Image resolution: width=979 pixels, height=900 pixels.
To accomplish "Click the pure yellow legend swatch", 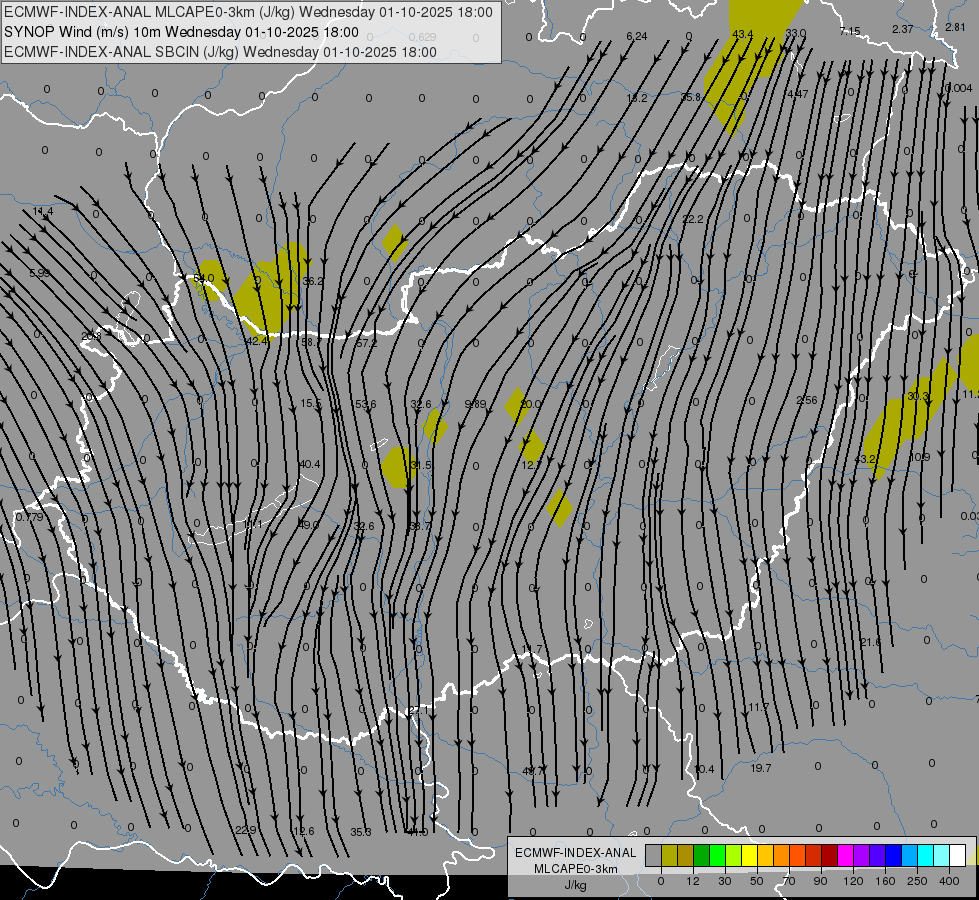I will pyautogui.click(x=750, y=855).
